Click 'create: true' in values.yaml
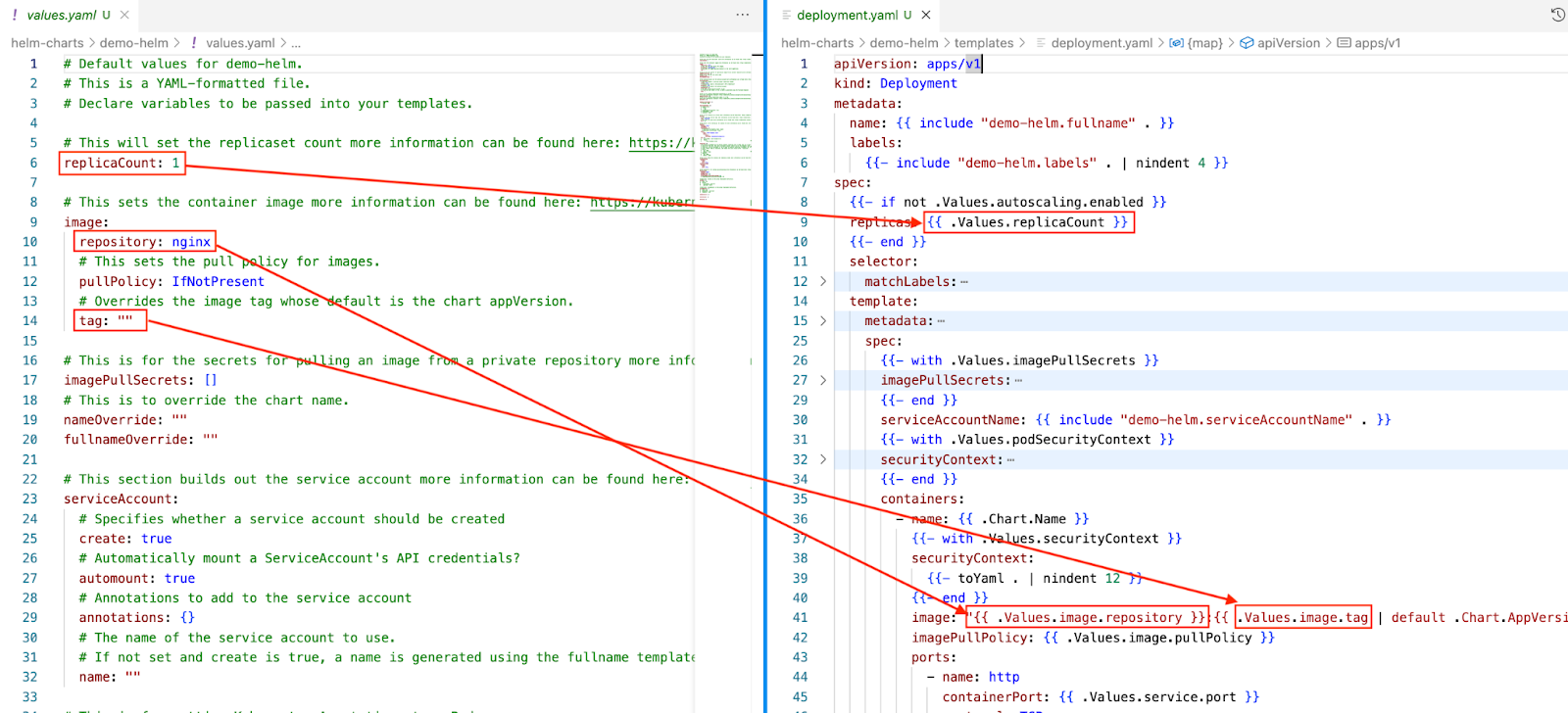Viewport: 1568px width, 713px height. 125,539
